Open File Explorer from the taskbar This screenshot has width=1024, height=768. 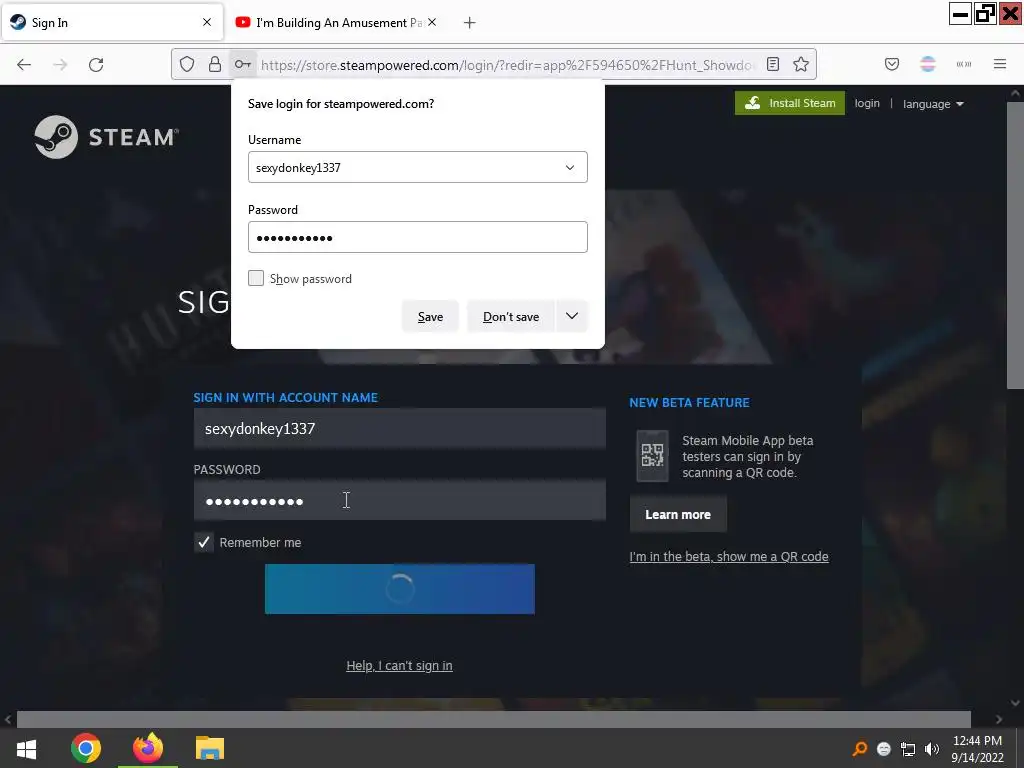click(x=210, y=748)
